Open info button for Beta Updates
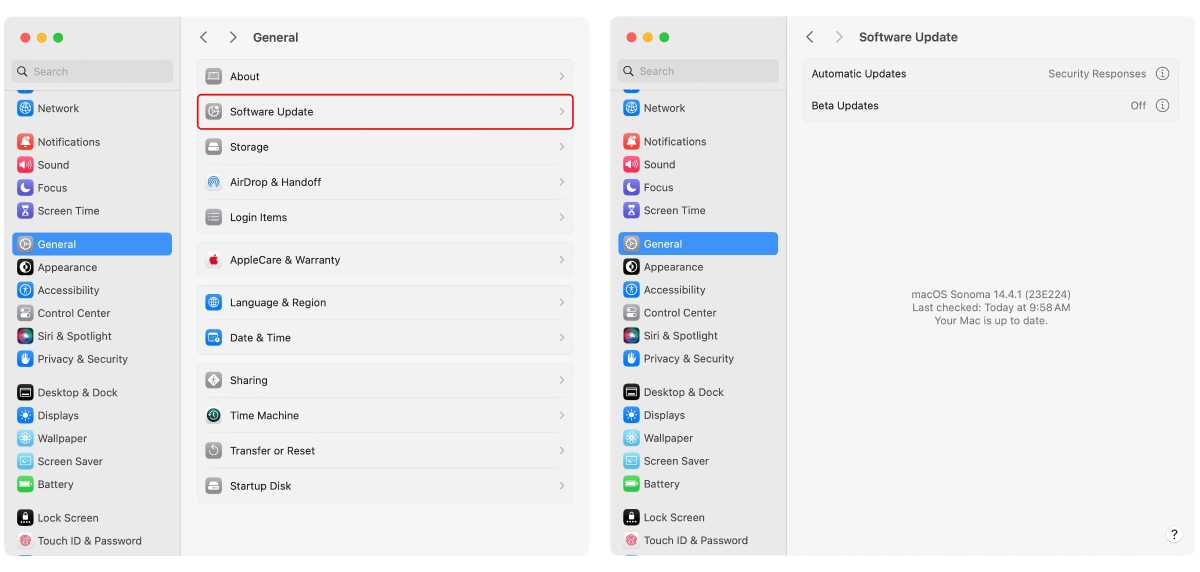 1162,106
